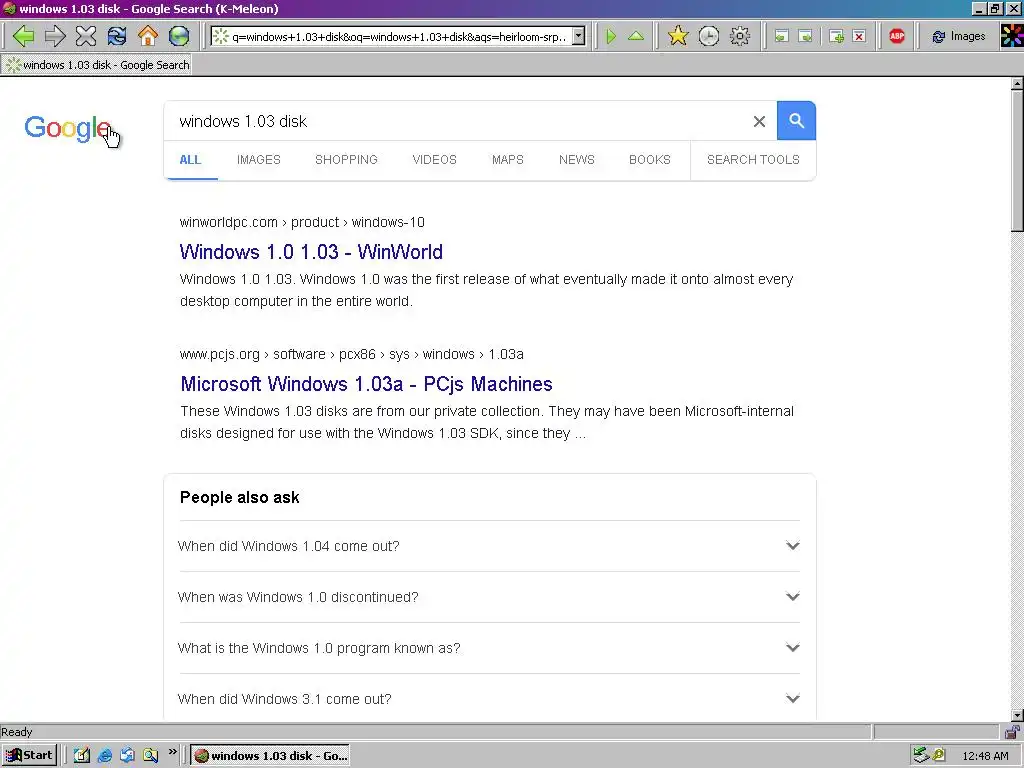
Task: Click the scroll up arrow of the page scrollbar
Action: point(1017,84)
